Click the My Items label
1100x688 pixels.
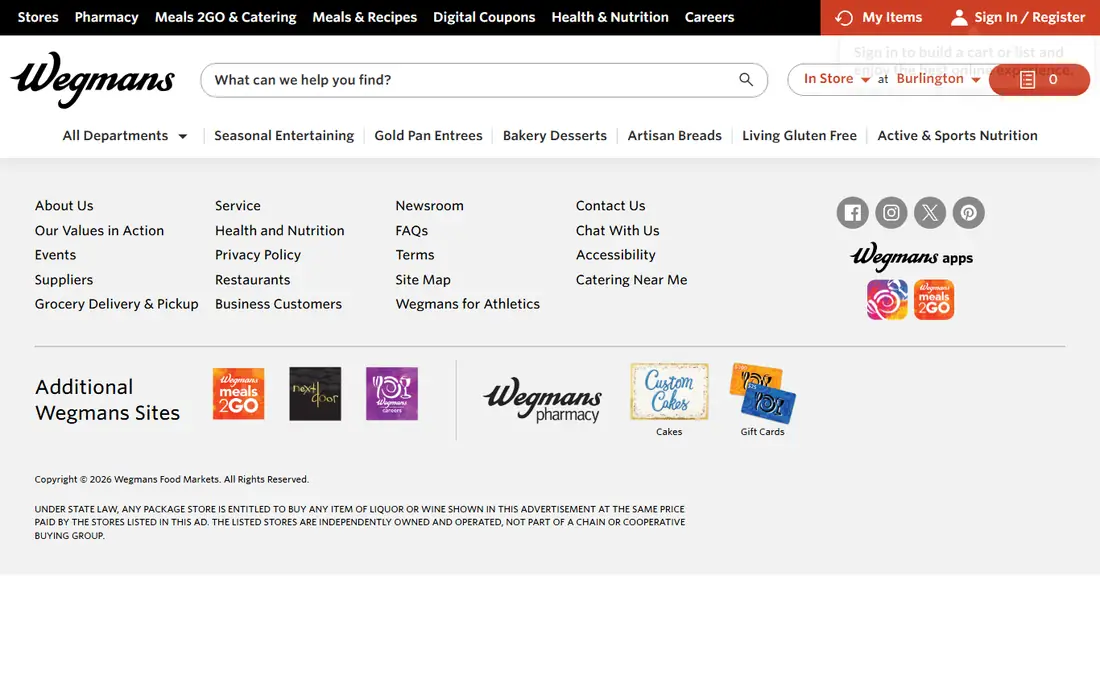tap(892, 17)
